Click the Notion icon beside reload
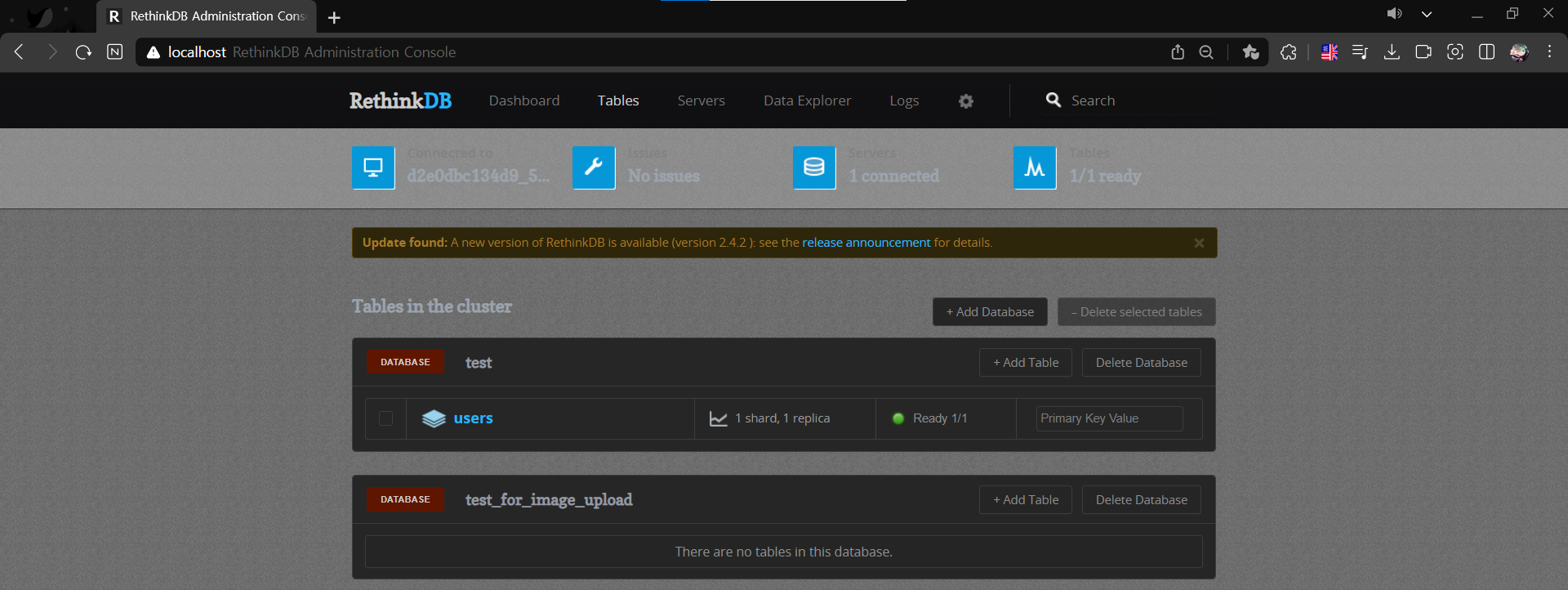Screen dimensions: 1568x590 [x=115, y=51]
